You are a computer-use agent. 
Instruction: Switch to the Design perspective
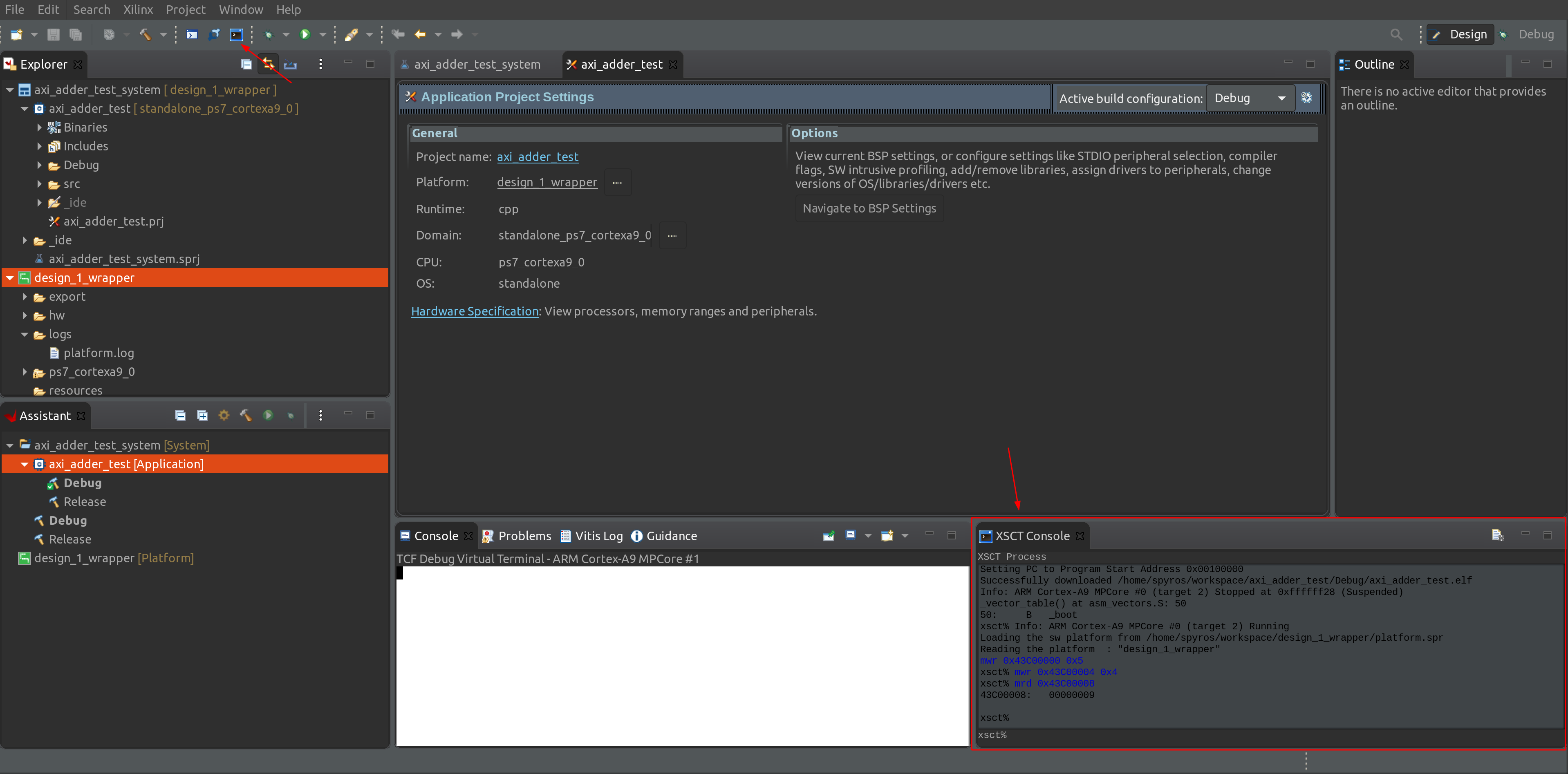pyautogui.click(x=1460, y=34)
